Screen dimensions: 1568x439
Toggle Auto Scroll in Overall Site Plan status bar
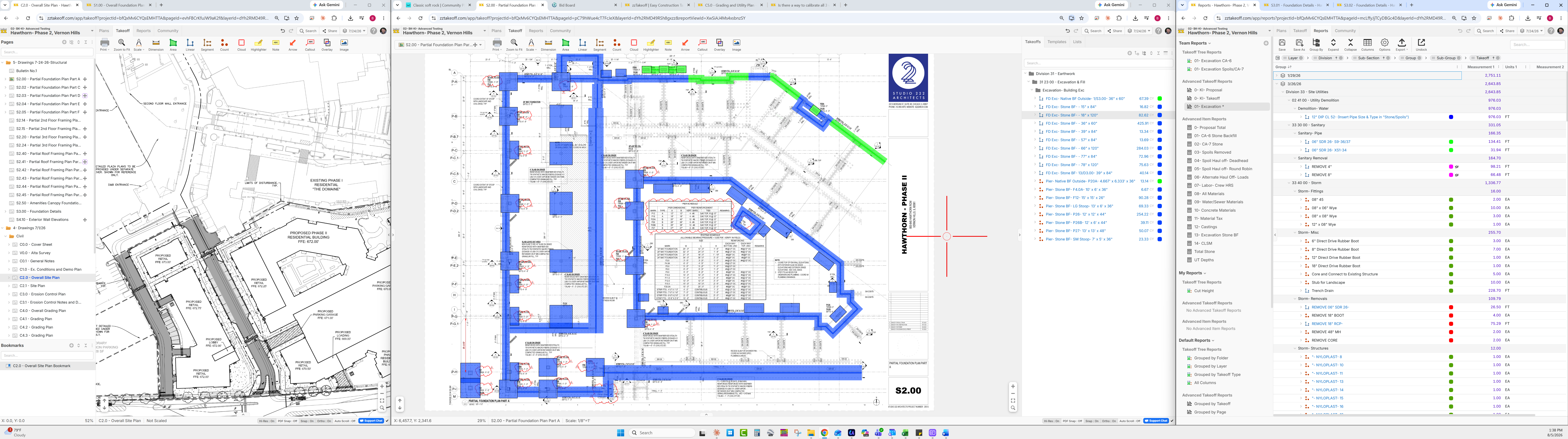click(345, 421)
